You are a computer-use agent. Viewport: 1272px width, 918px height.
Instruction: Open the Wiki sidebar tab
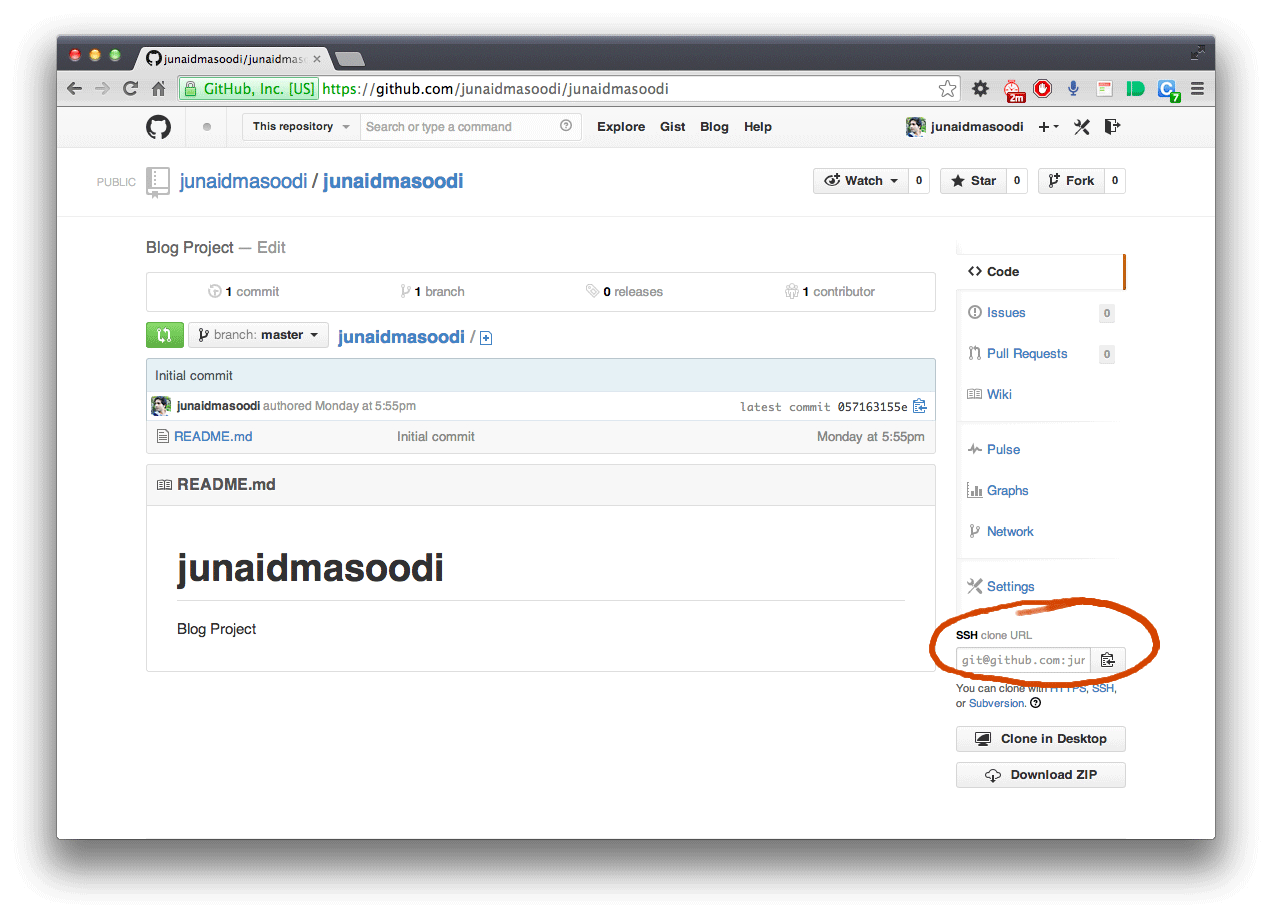[999, 394]
